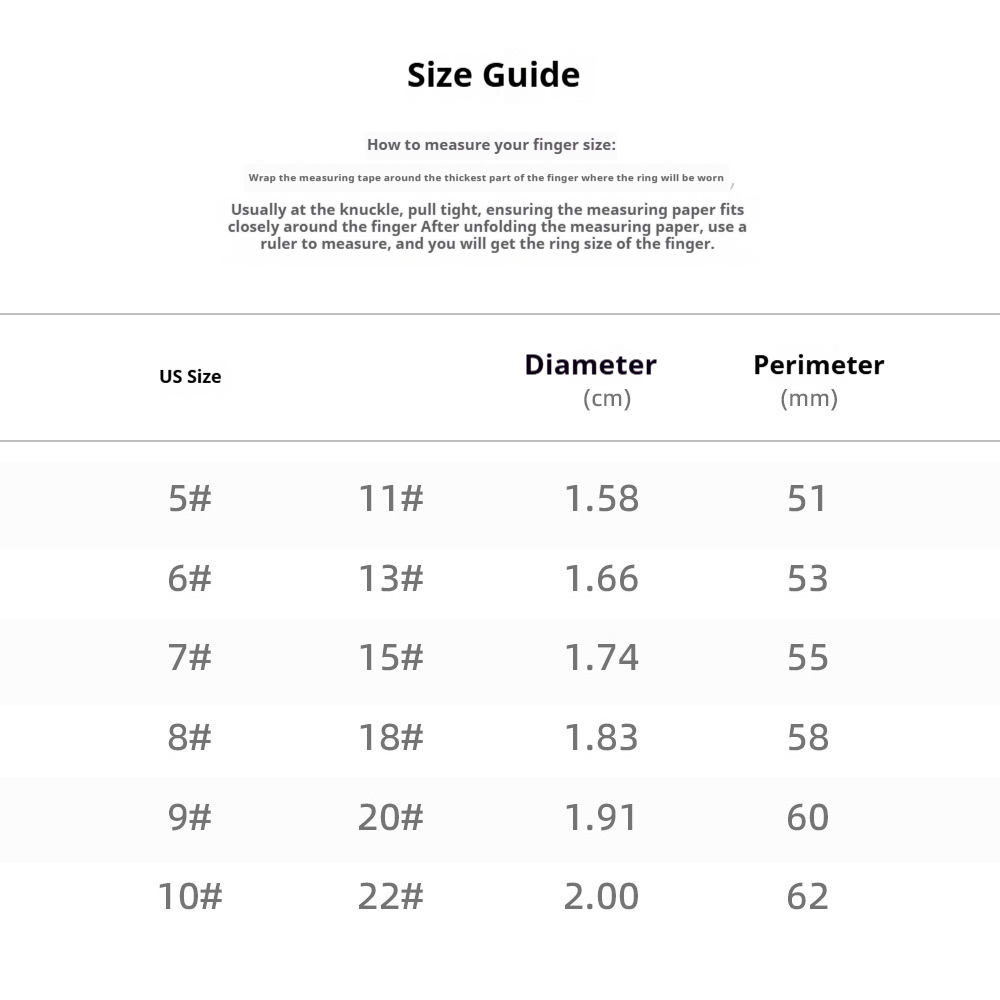1000x1000 pixels.
Task: Select the 6# US size cell
Action: coord(190,578)
